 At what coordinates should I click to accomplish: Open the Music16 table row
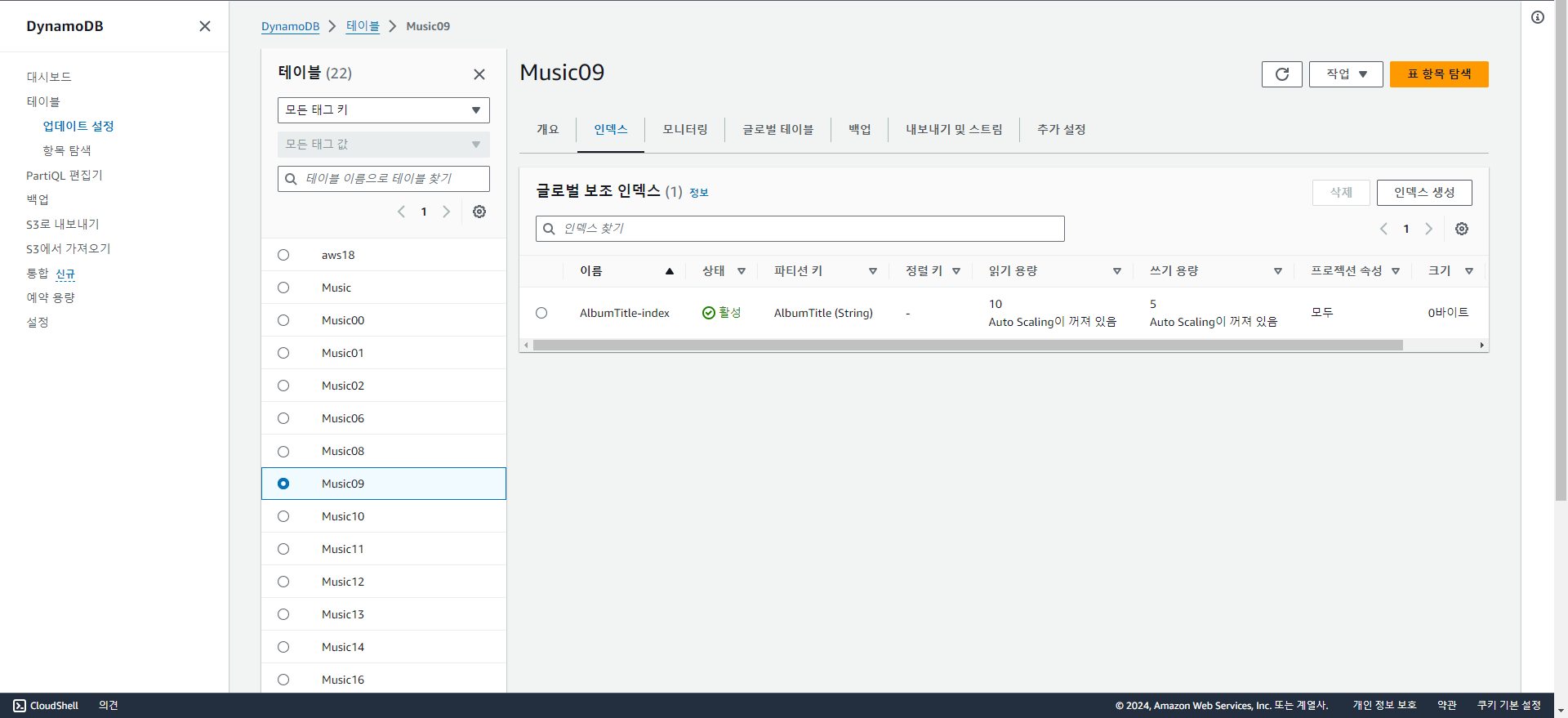384,680
